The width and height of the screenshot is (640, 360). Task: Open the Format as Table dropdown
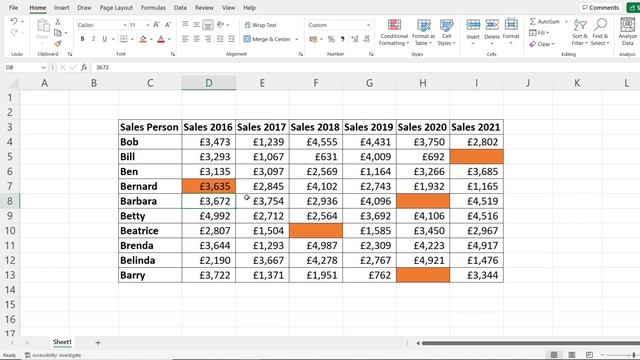click(x=423, y=32)
